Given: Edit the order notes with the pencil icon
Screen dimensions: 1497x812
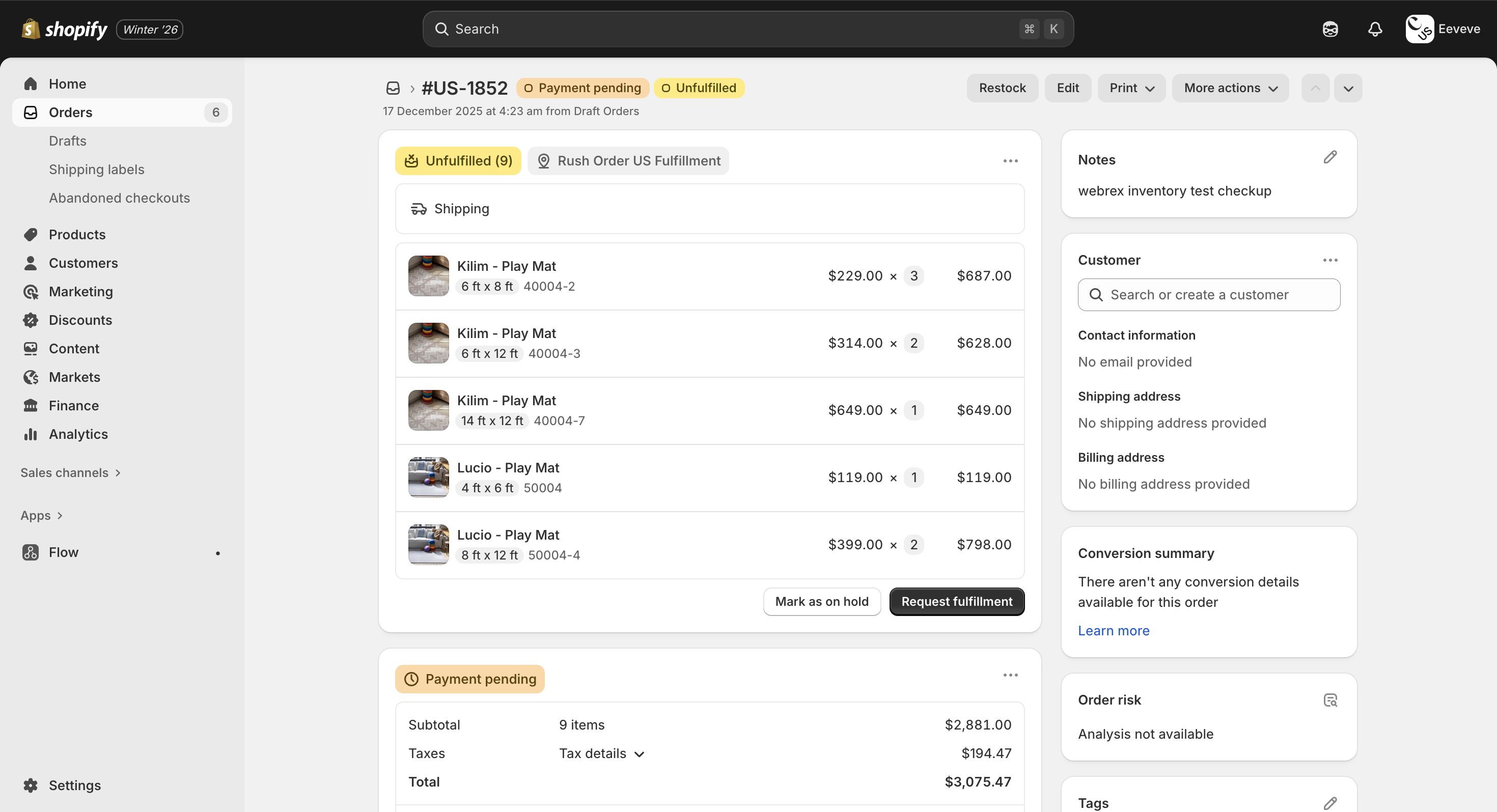Looking at the screenshot, I should (1330, 157).
